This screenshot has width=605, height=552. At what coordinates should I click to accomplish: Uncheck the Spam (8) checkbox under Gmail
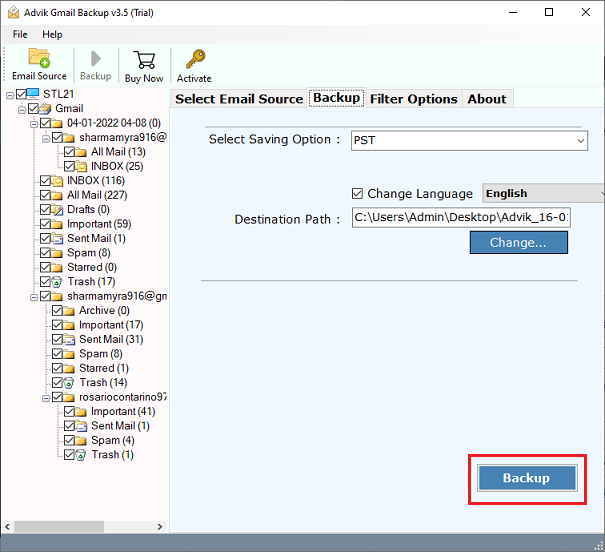[x=45, y=253]
